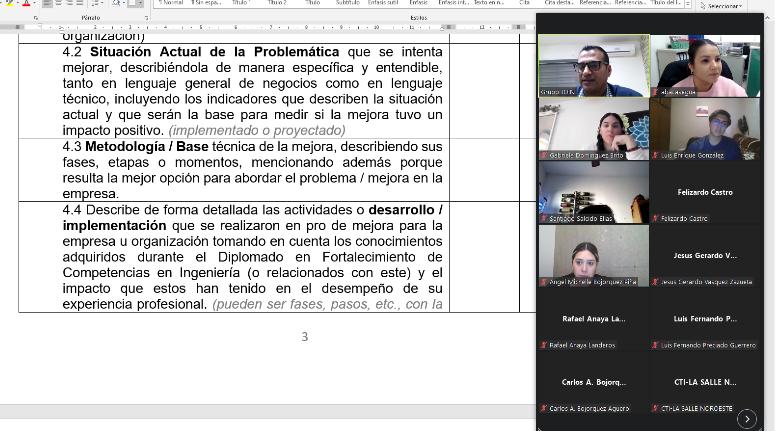Select the speaker tile highlighted in green
This screenshot has height=431, width=777.
594,65
